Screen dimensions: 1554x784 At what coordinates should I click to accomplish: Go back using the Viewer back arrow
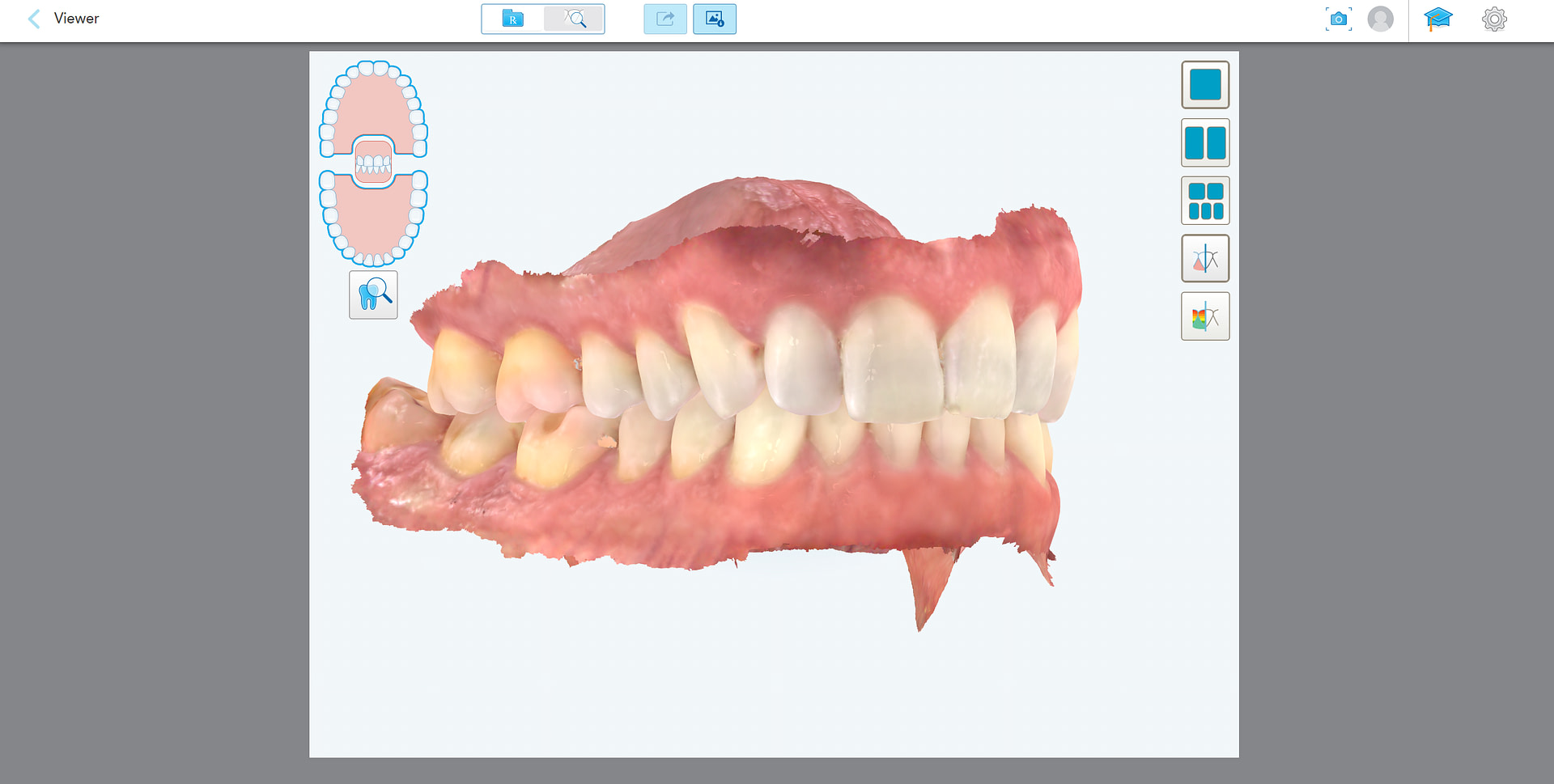(34, 19)
